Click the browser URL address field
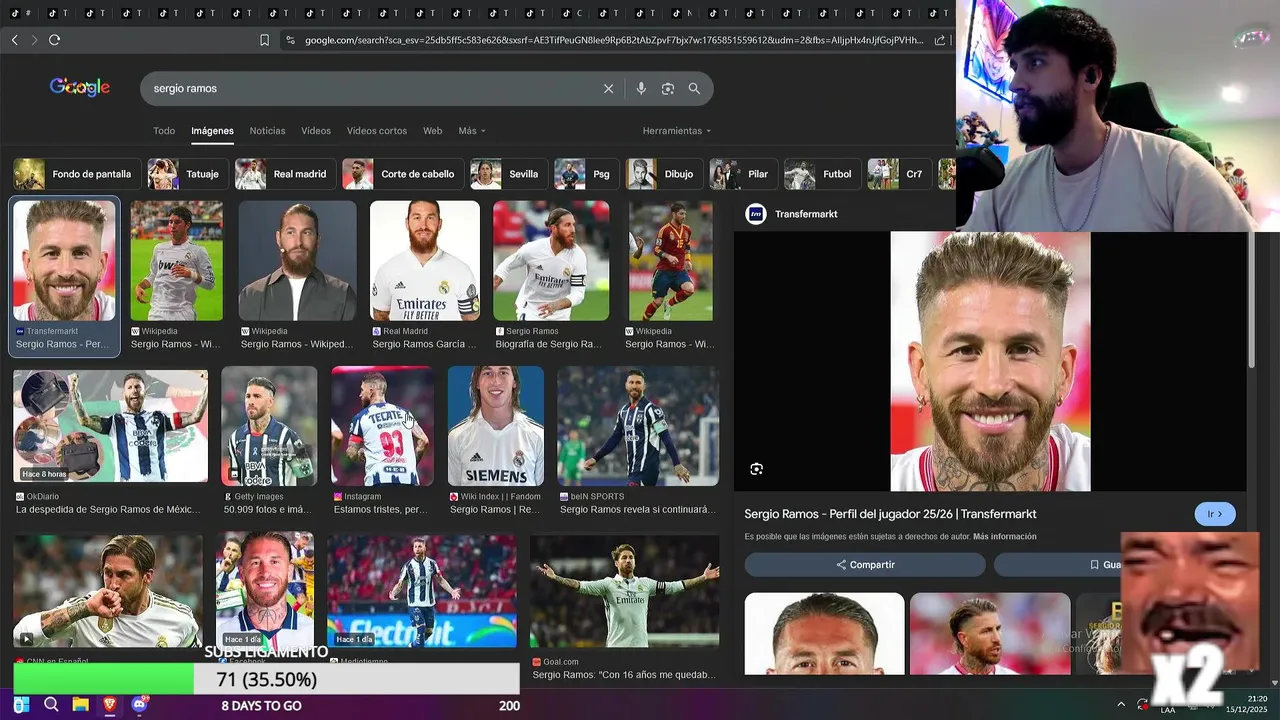 point(614,40)
